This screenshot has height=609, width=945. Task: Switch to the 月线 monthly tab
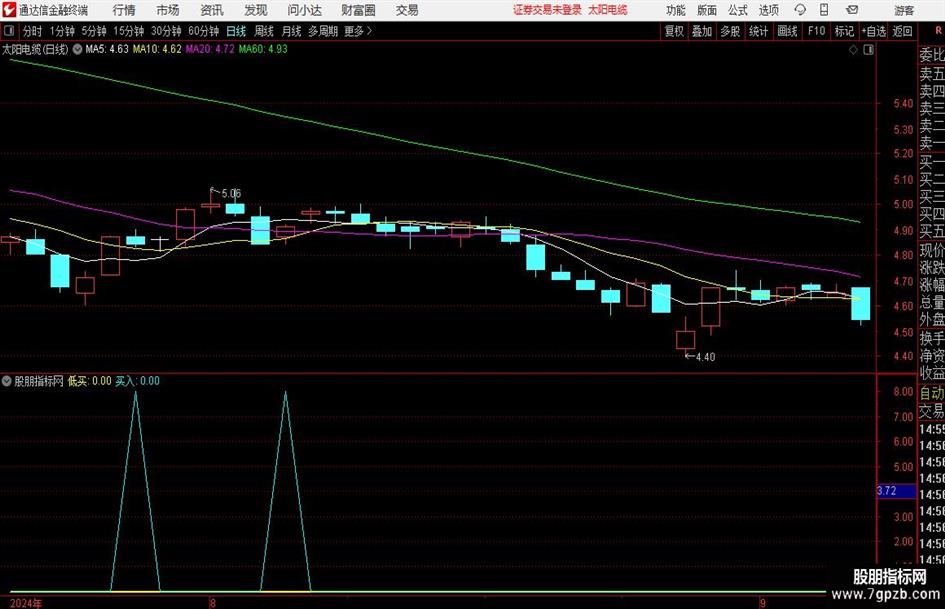tap(292, 31)
